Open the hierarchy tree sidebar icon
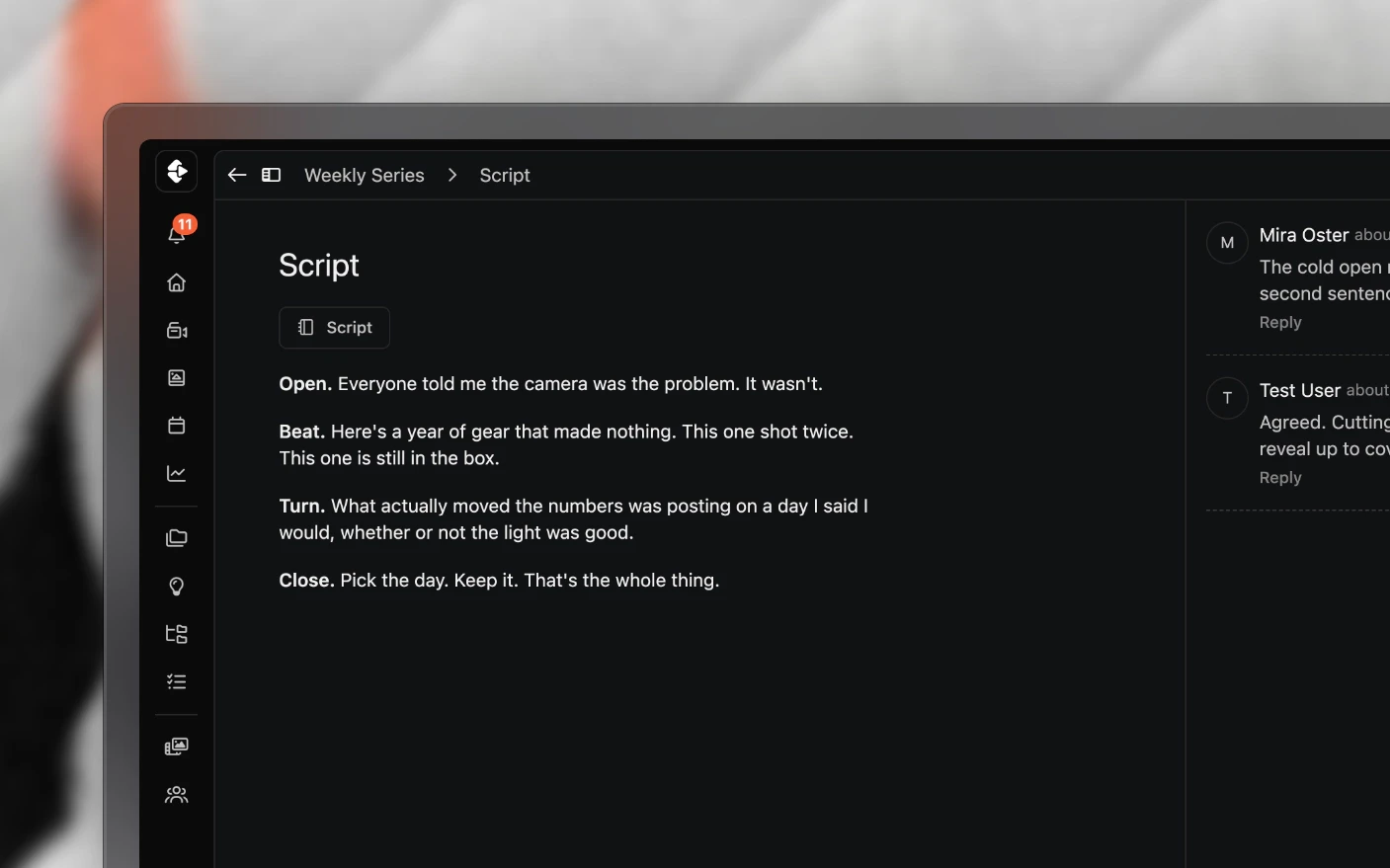Image resolution: width=1390 pixels, height=868 pixels. pos(177,634)
